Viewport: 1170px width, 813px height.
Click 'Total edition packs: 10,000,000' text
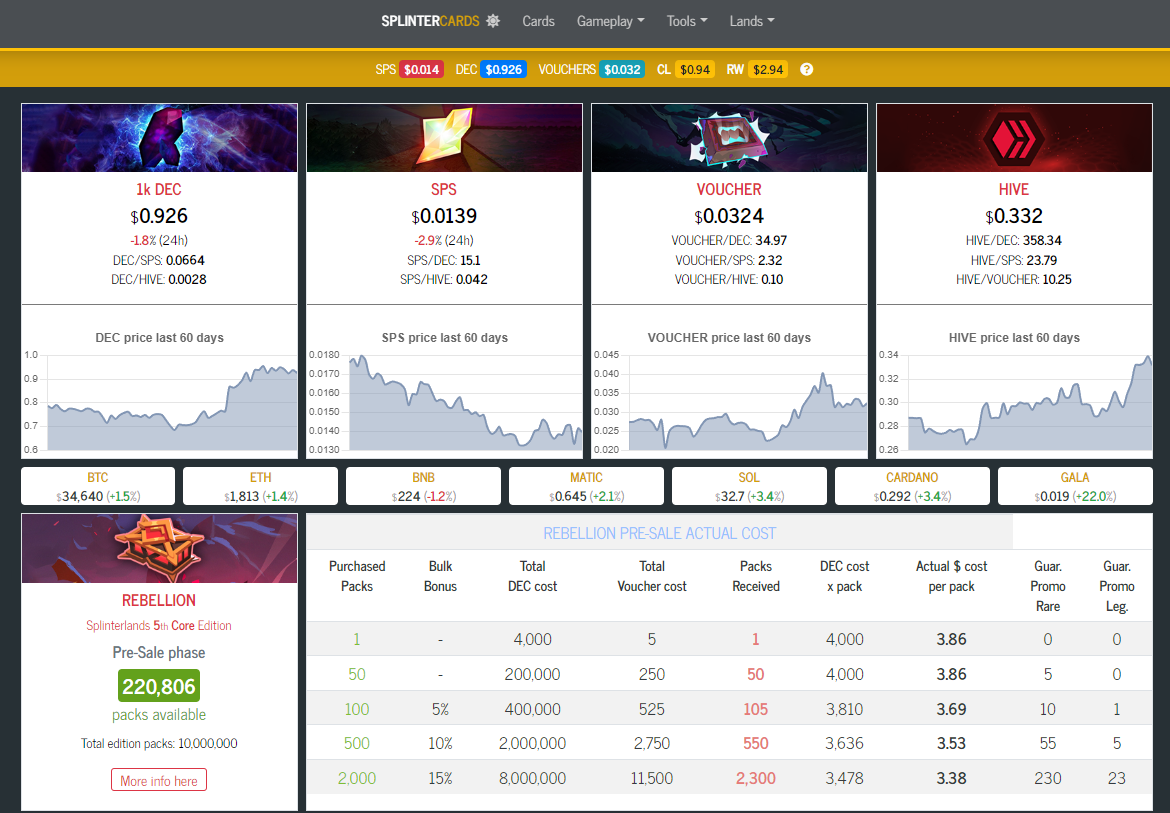point(159,744)
